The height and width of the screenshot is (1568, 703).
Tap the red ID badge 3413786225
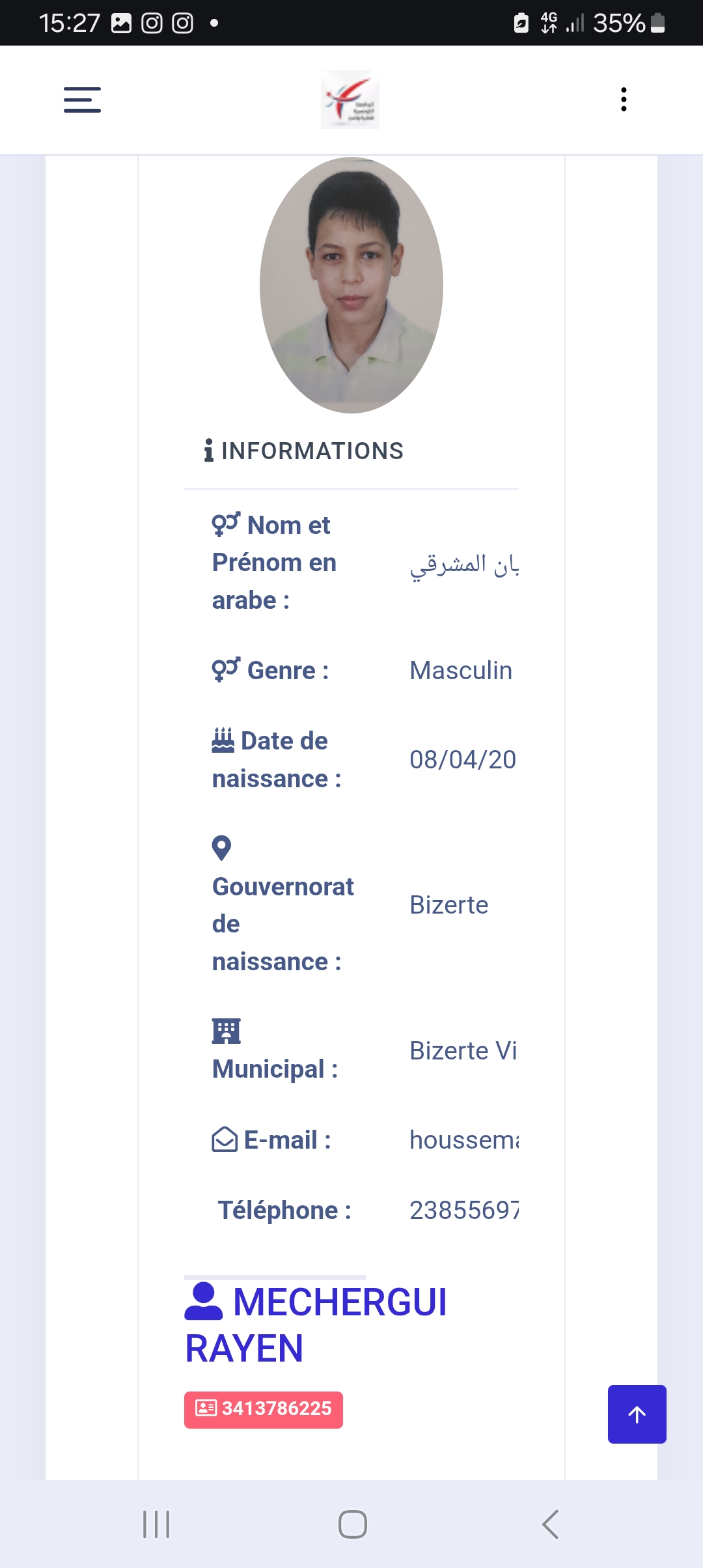264,1409
